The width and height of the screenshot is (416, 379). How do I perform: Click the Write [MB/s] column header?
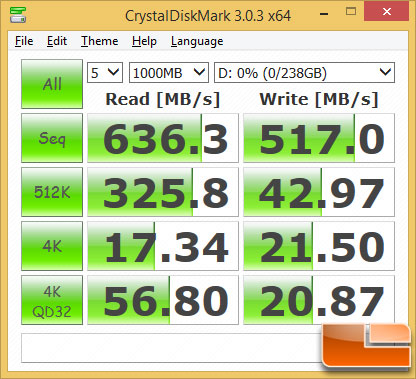(x=319, y=99)
